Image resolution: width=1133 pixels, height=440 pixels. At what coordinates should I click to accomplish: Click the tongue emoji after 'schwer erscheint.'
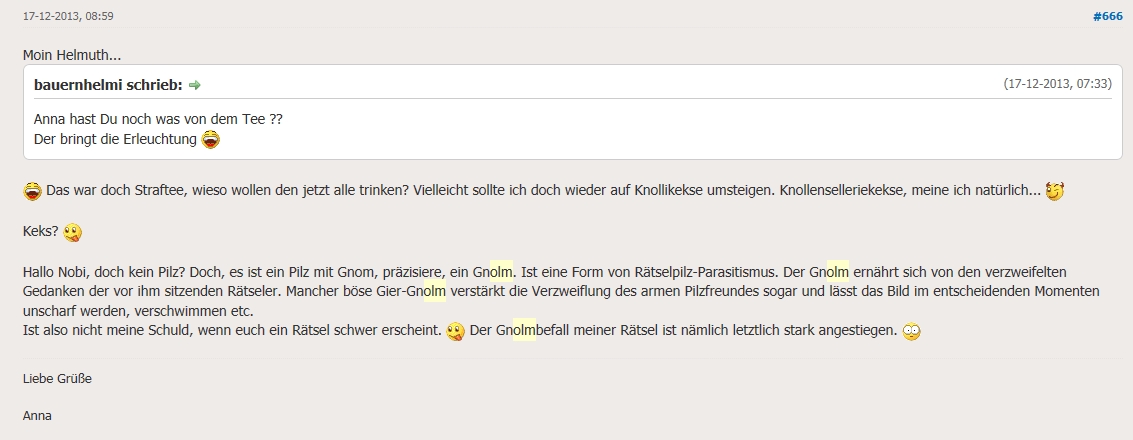456,331
